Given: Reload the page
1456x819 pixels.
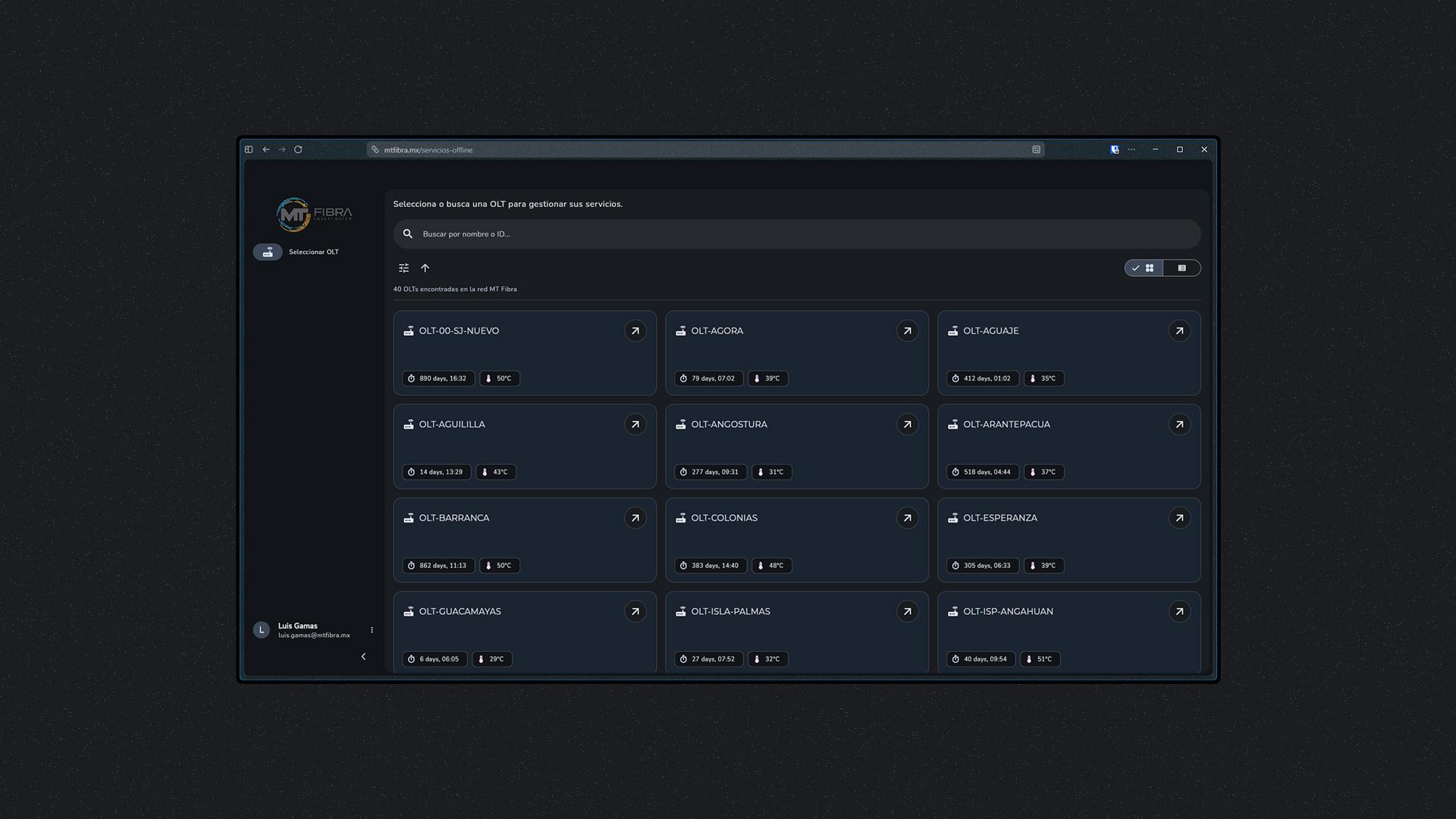Looking at the screenshot, I should (x=298, y=149).
